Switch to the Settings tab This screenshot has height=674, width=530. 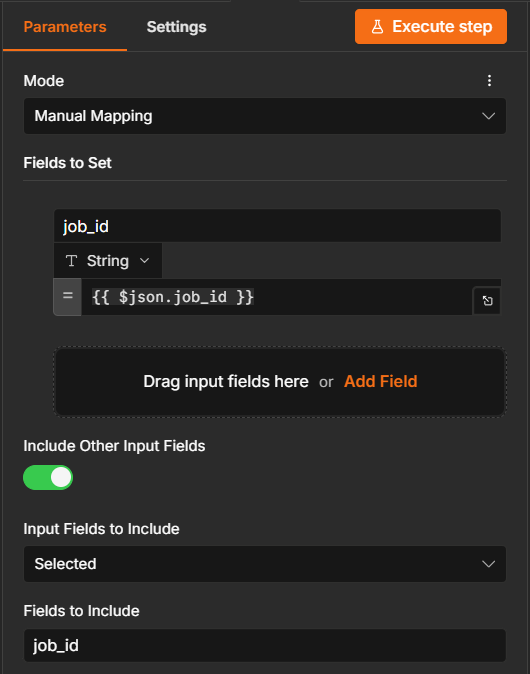pyautogui.click(x=176, y=27)
